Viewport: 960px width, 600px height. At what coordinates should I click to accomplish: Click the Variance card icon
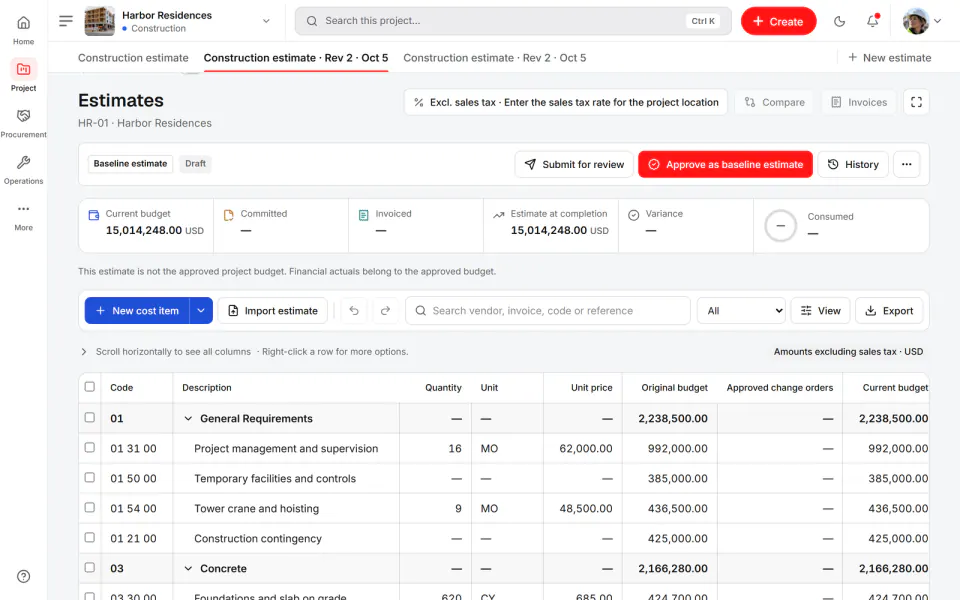[x=634, y=215]
